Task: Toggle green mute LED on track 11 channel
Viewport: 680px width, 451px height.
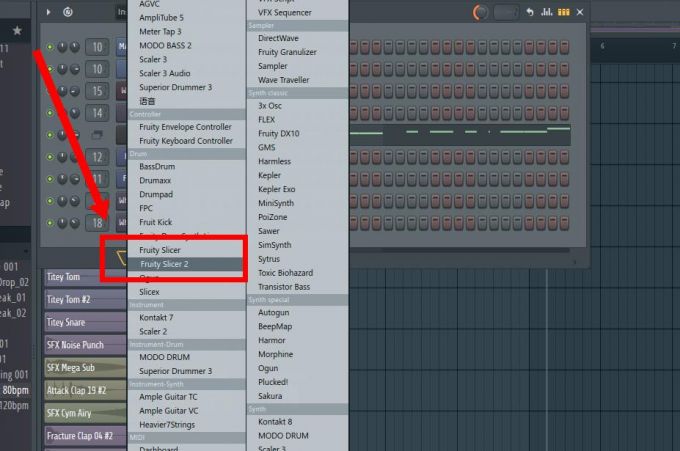Action: [50, 179]
